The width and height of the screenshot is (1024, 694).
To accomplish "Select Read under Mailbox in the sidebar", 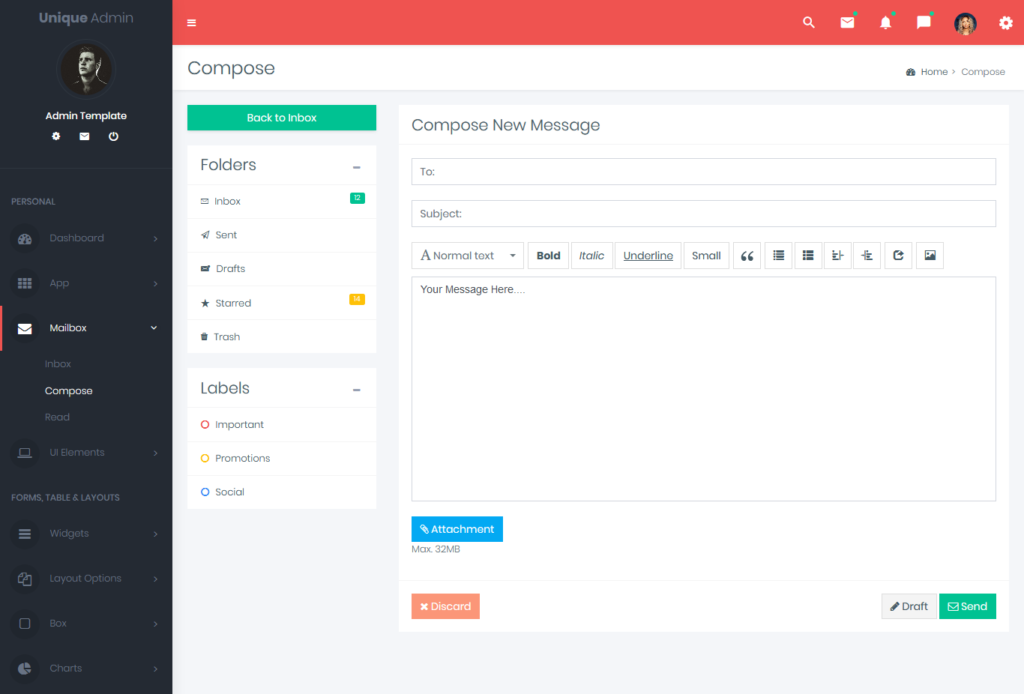I will (56, 416).
